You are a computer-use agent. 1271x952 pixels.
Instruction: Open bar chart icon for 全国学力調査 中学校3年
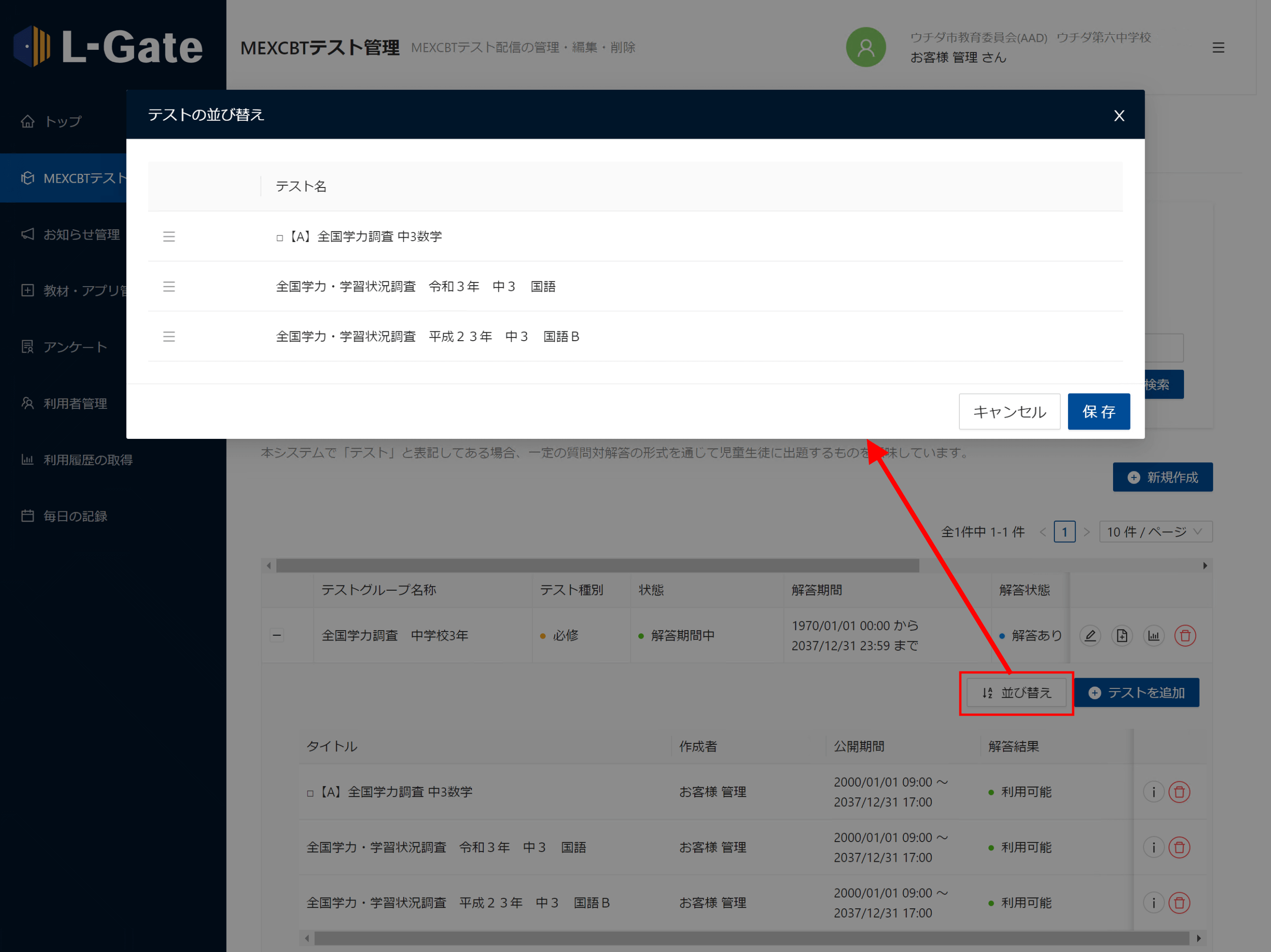pyautogui.click(x=1153, y=635)
